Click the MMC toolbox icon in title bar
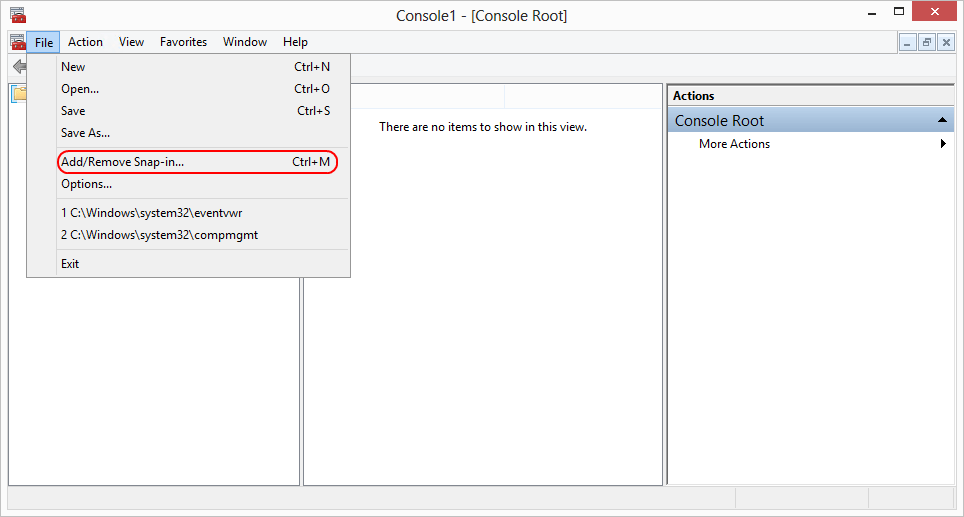The height and width of the screenshot is (517, 964). 17,15
